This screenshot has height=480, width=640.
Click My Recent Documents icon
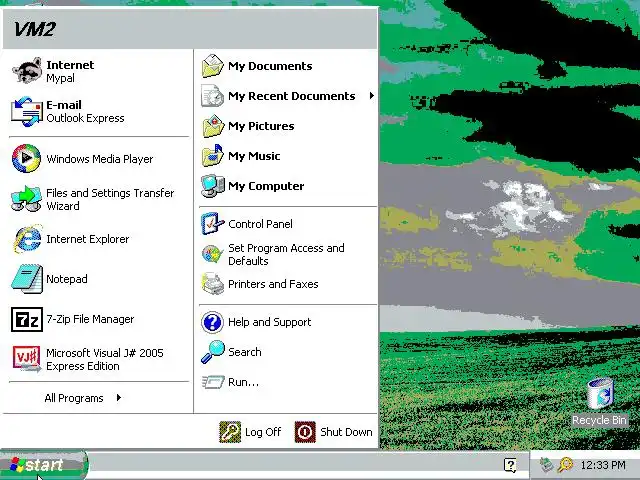point(213,96)
